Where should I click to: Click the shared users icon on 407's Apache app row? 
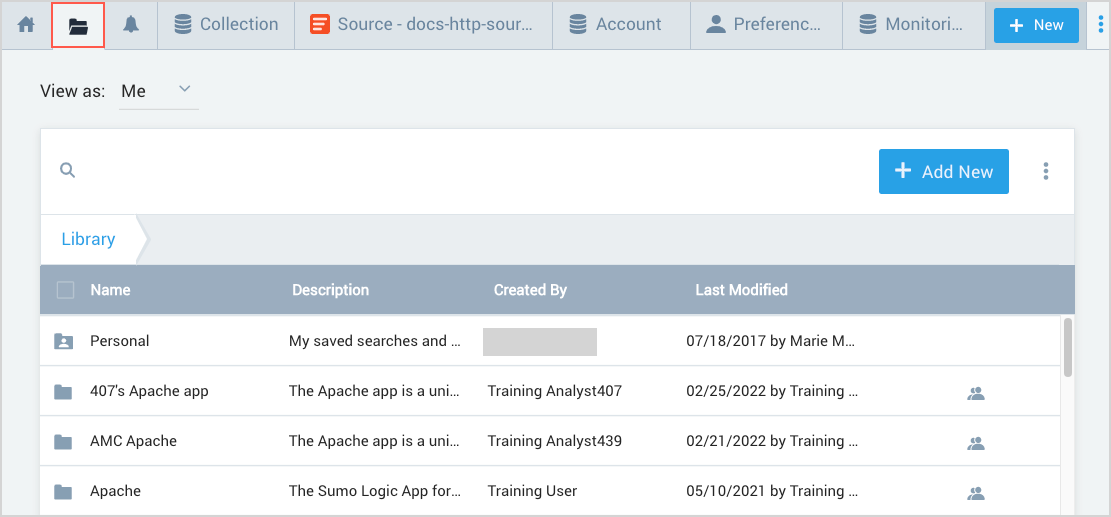click(x=976, y=393)
